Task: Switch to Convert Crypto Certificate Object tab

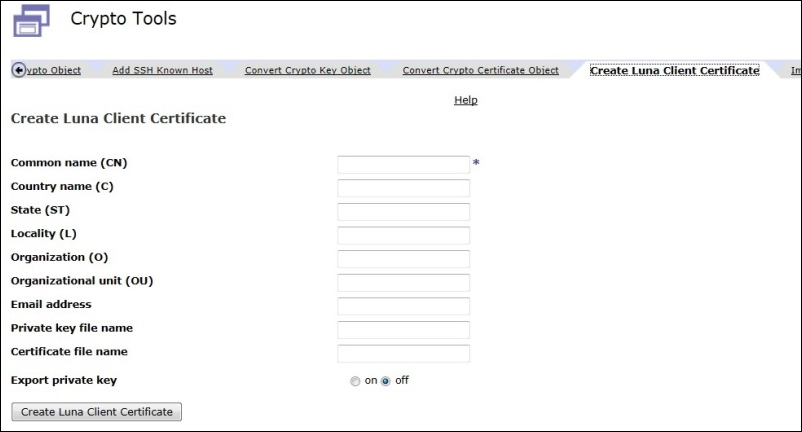Action: tap(480, 70)
